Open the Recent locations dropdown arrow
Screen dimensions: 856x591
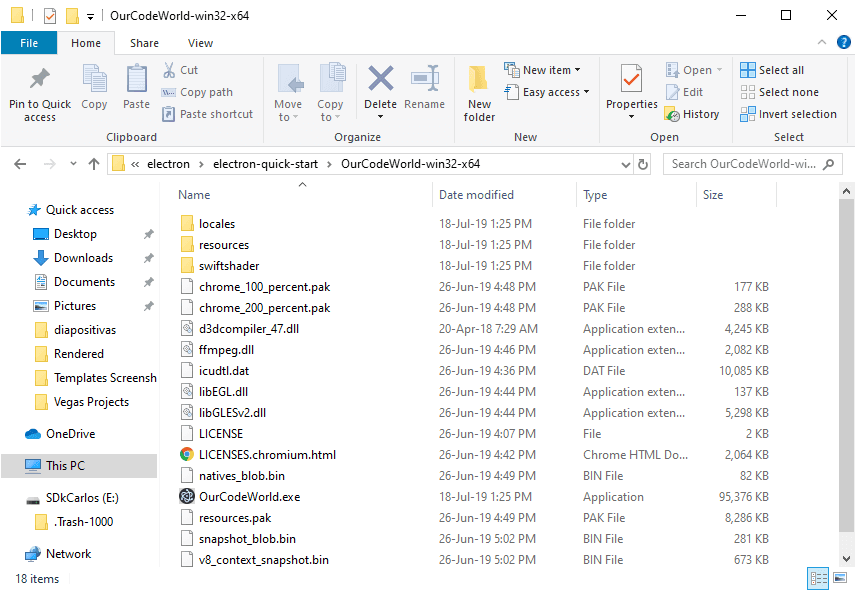tap(73, 164)
